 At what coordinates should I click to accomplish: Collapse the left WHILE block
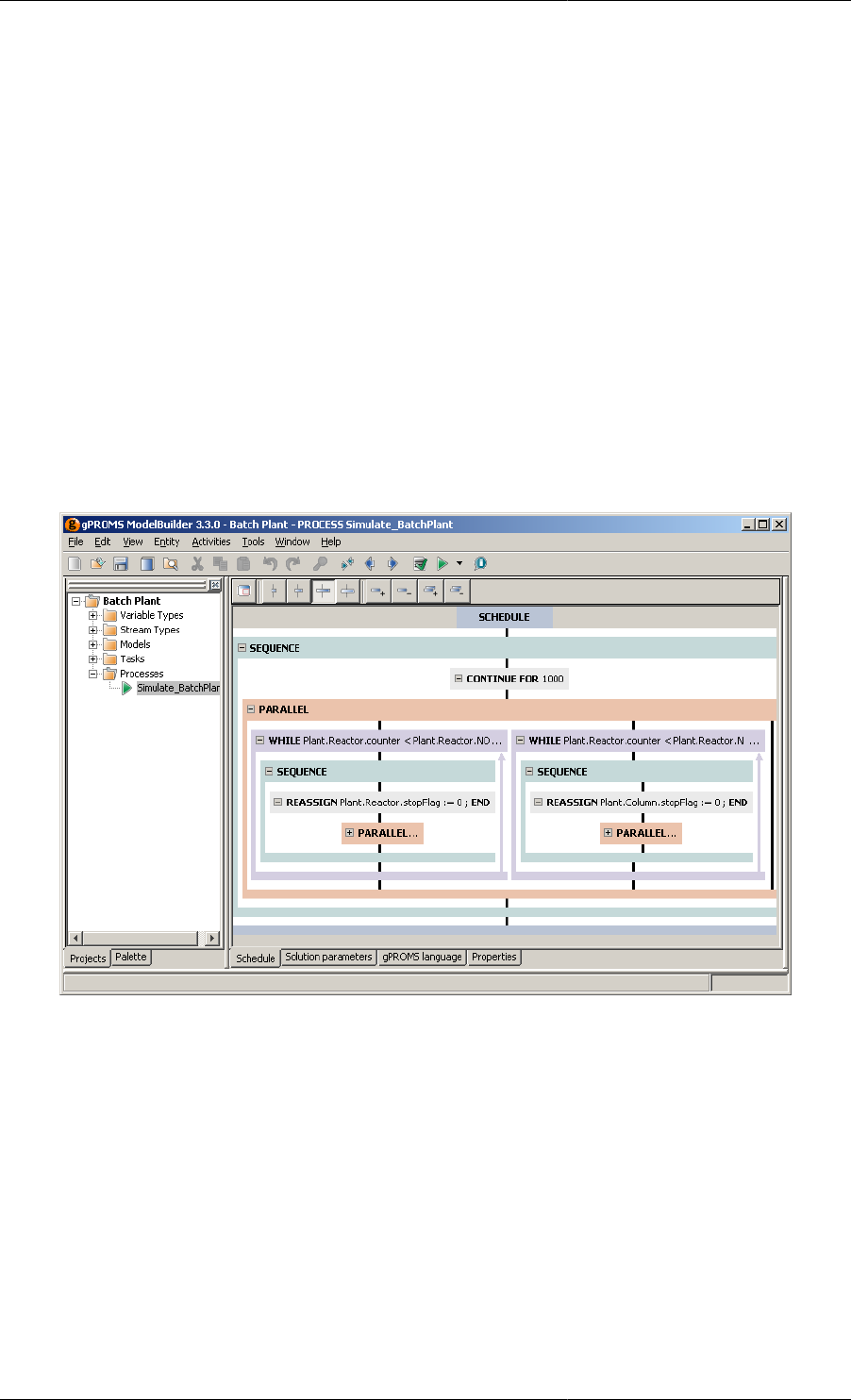pyautogui.click(x=260, y=741)
